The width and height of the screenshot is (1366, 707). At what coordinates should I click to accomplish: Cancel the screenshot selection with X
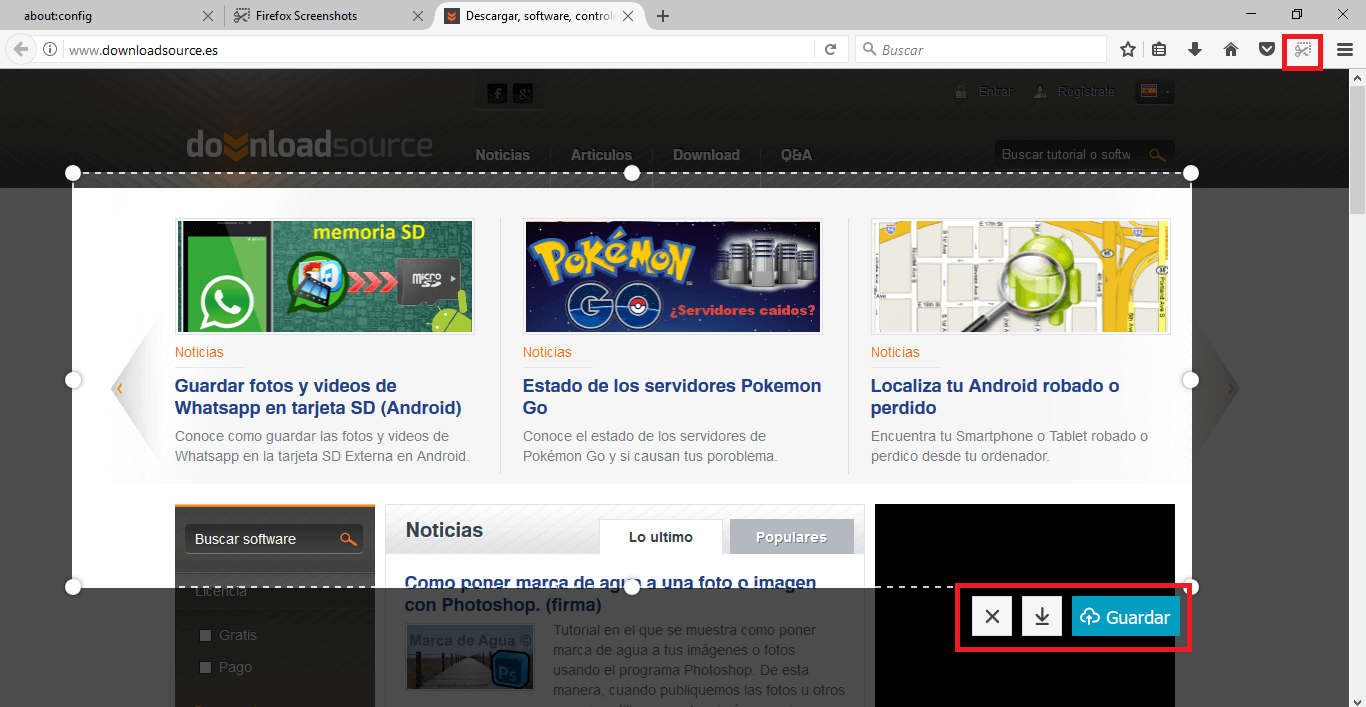[992, 616]
